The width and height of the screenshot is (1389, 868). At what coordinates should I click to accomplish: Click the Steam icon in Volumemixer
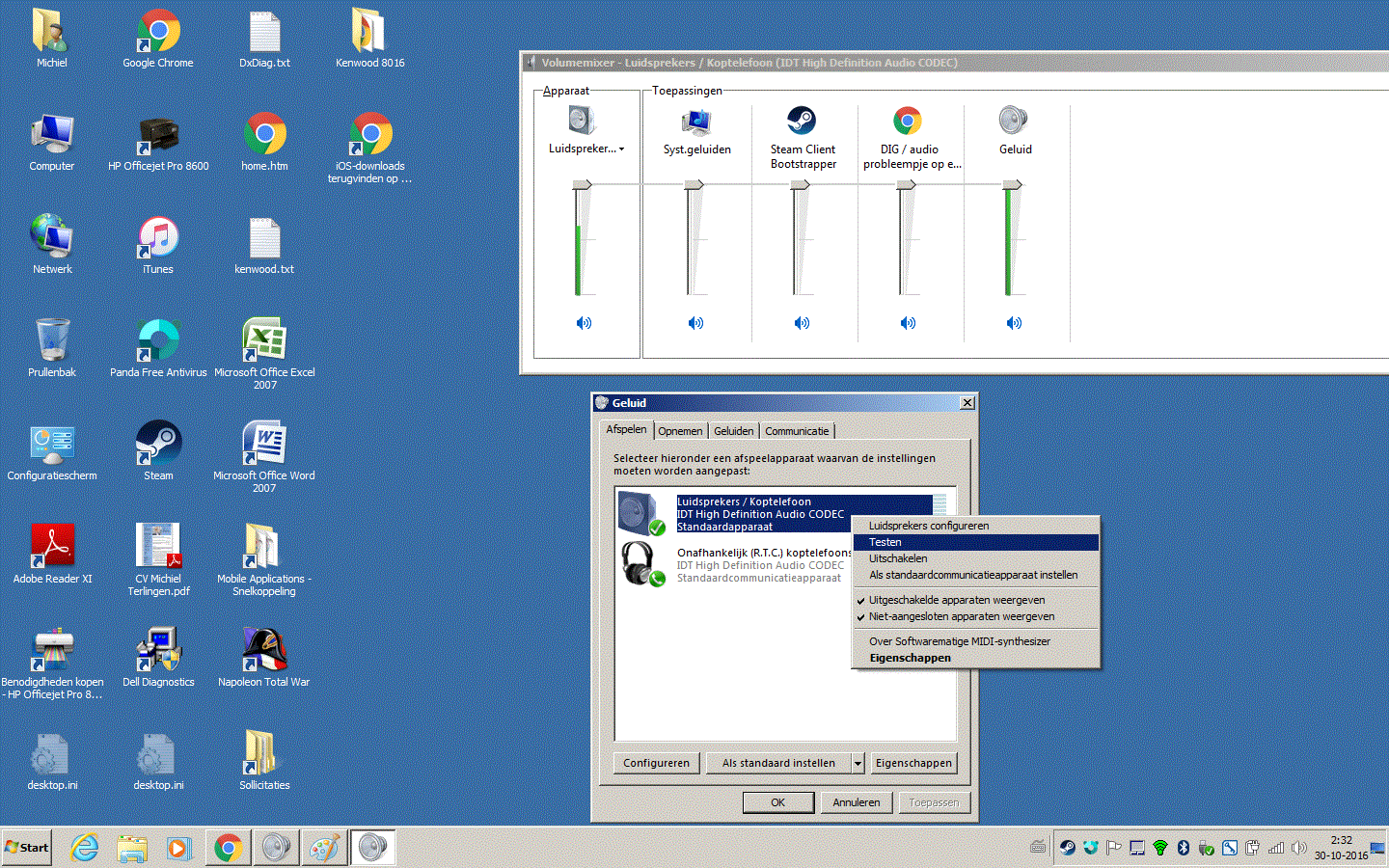click(x=802, y=121)
